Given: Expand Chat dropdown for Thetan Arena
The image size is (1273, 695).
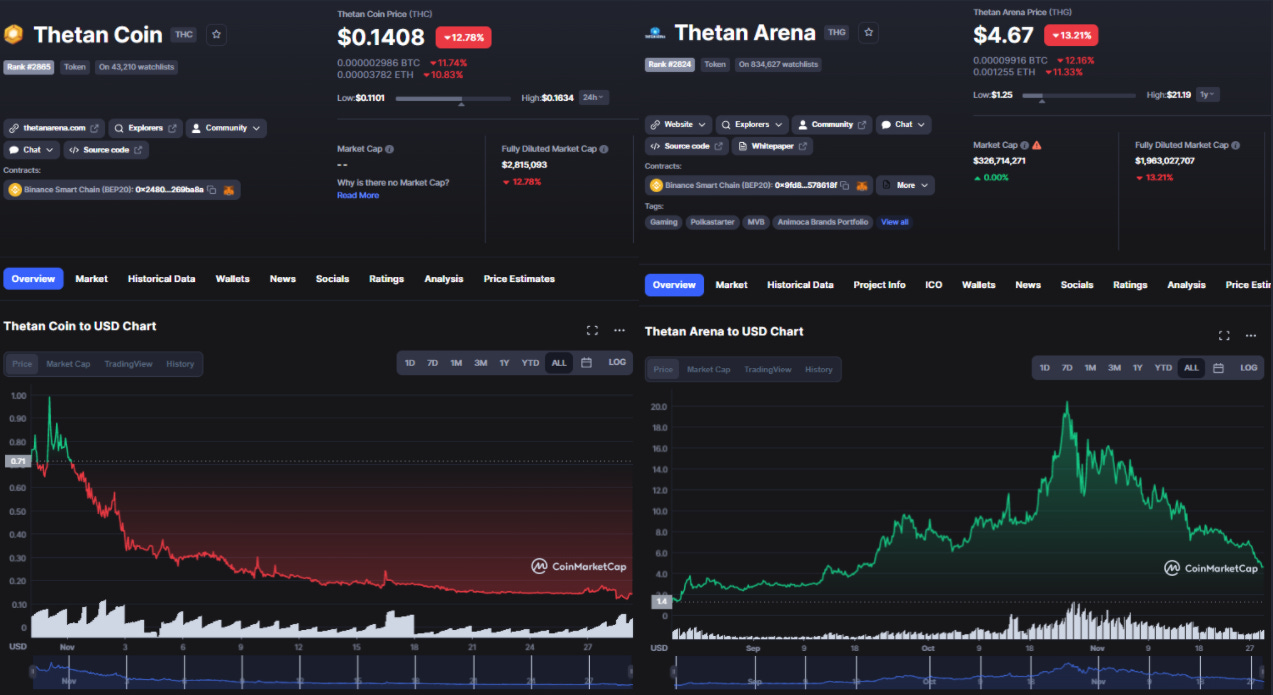Looking at the screenshot, I should (x=904, y=125).
